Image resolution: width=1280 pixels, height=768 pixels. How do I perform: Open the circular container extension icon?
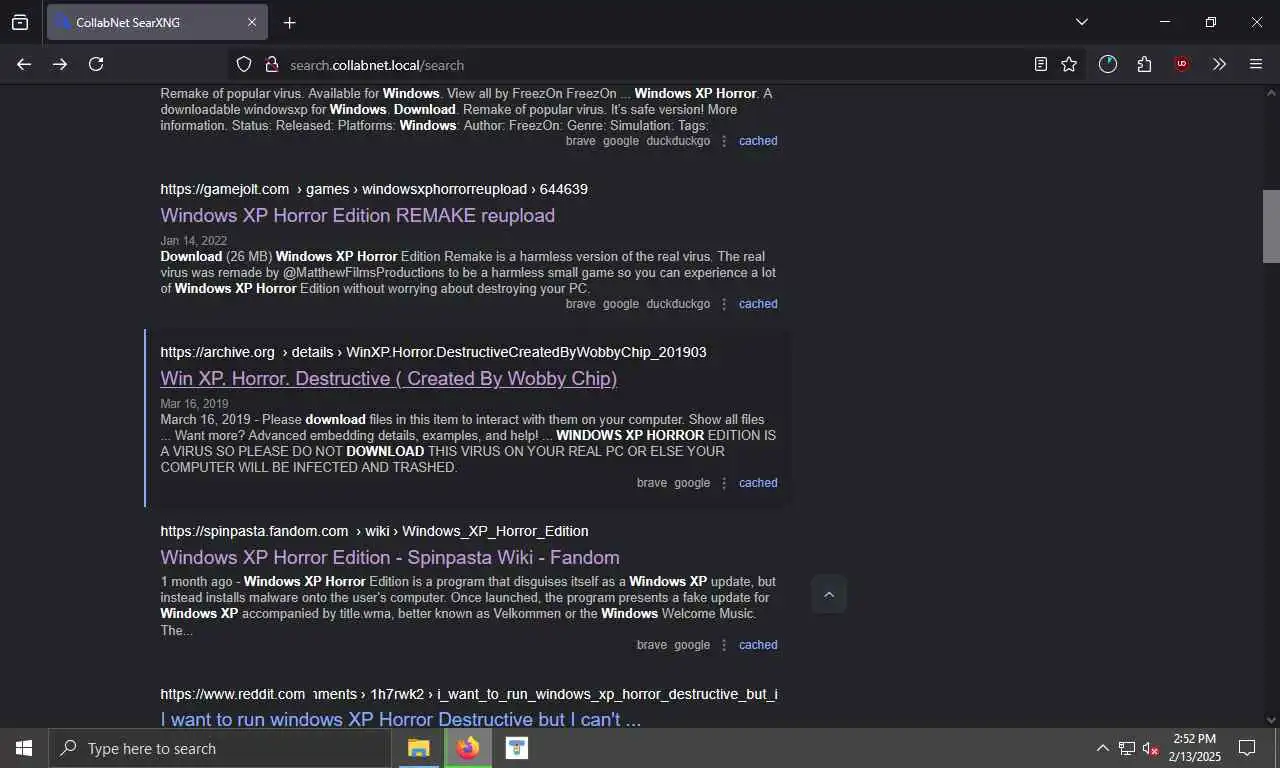pos(1108,64)
